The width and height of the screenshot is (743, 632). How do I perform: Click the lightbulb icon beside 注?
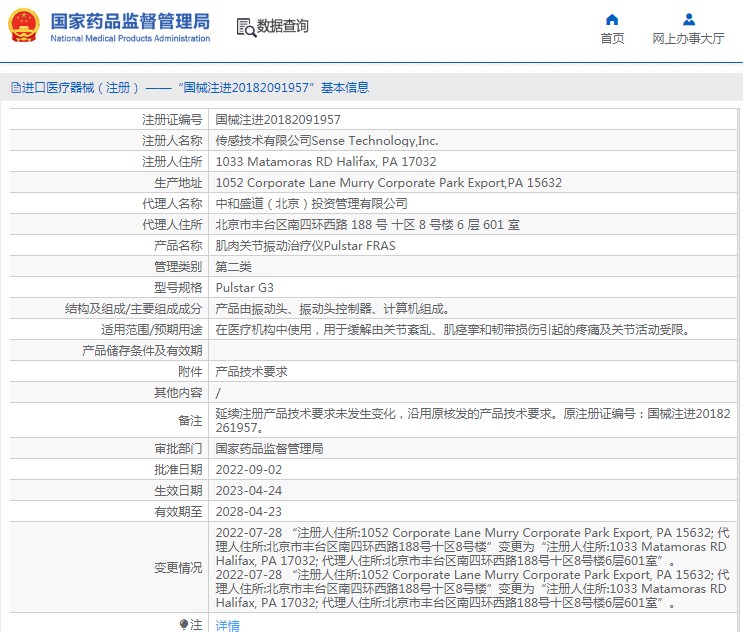coord(184,624)
